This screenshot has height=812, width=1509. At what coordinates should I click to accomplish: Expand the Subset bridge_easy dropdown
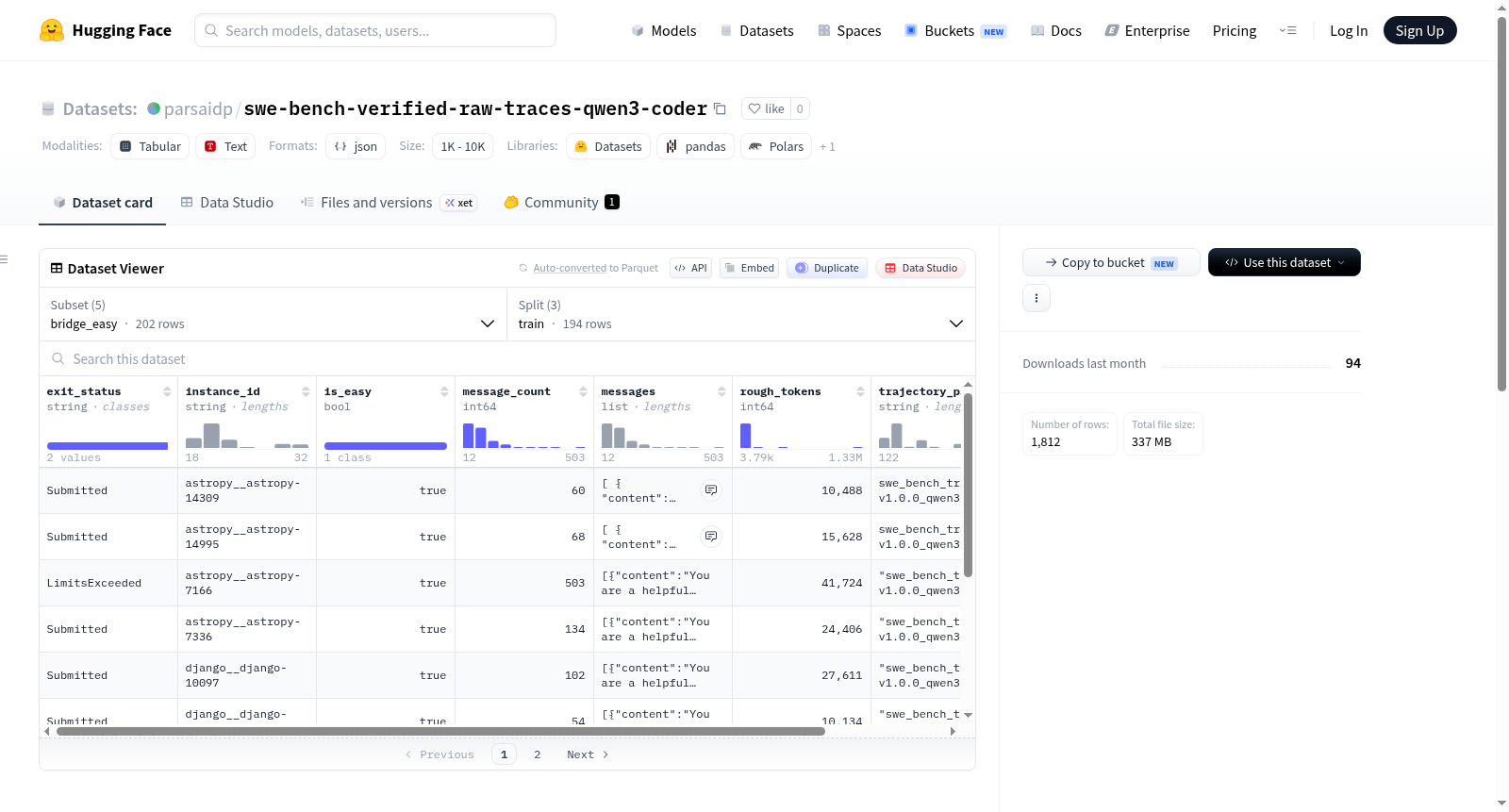273,314
